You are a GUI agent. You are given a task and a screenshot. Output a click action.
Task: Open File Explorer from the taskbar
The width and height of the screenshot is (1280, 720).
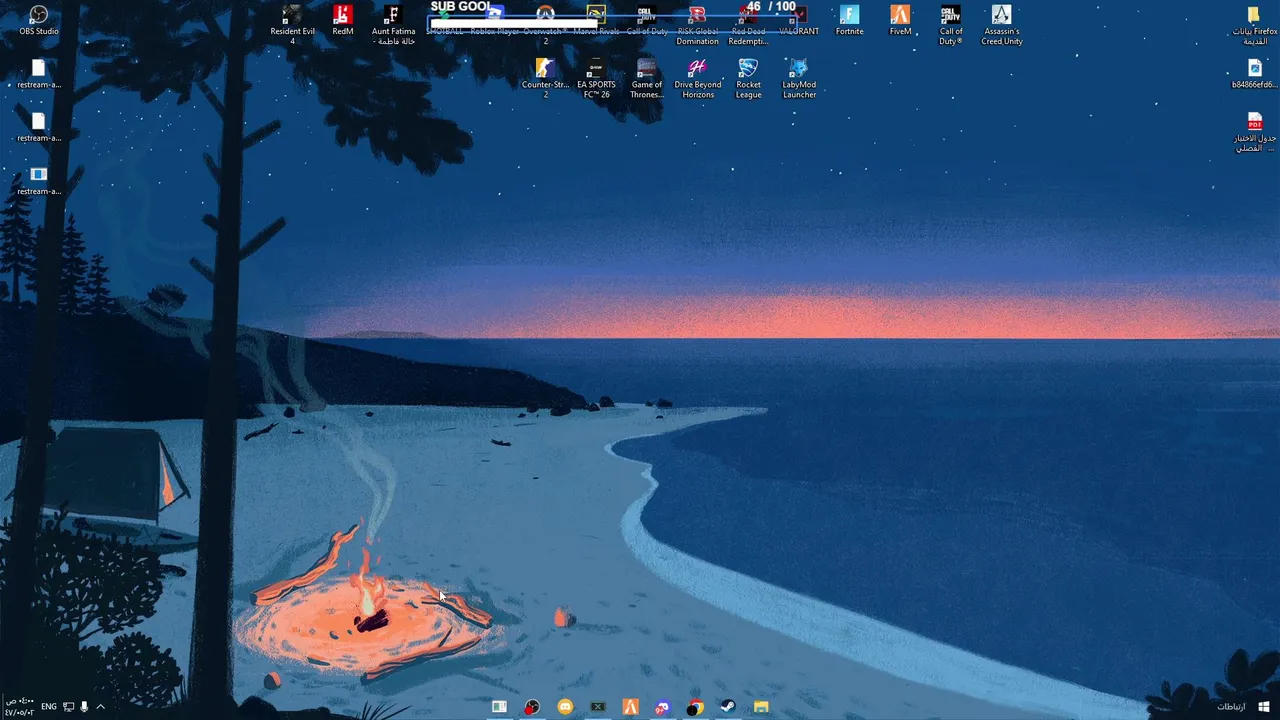(x=761, y=707)
